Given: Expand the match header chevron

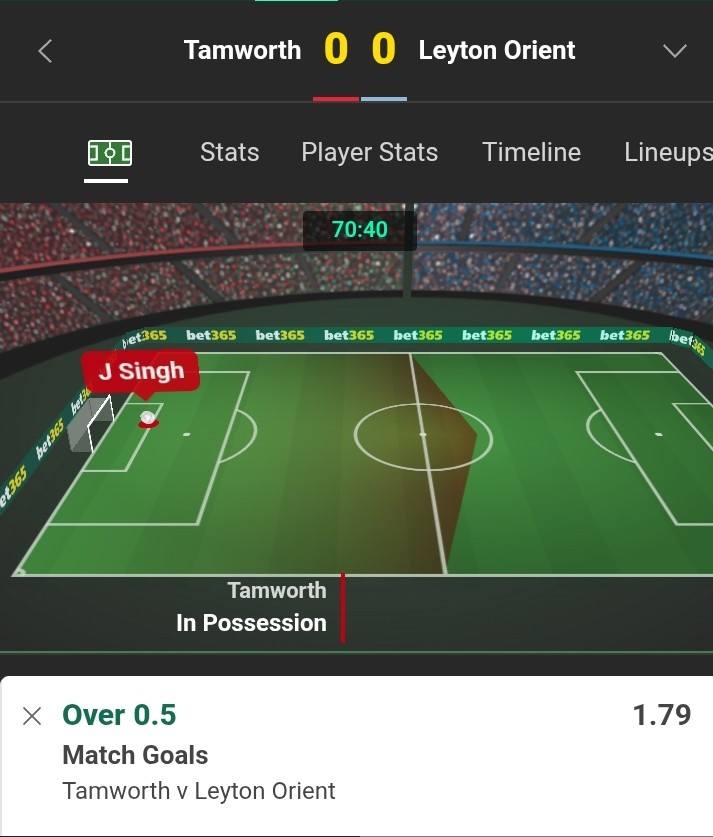Looking at the screenshot, I should pyautogui.click(x=675, y=51).
